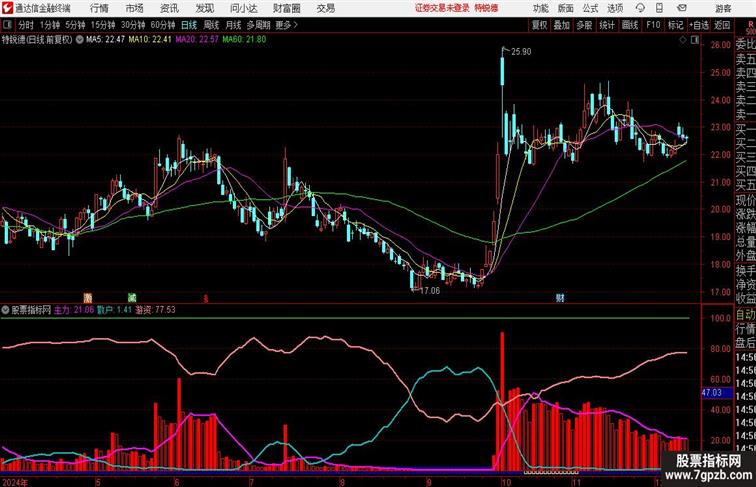Click the red marker icon near June

click(206, 298)
